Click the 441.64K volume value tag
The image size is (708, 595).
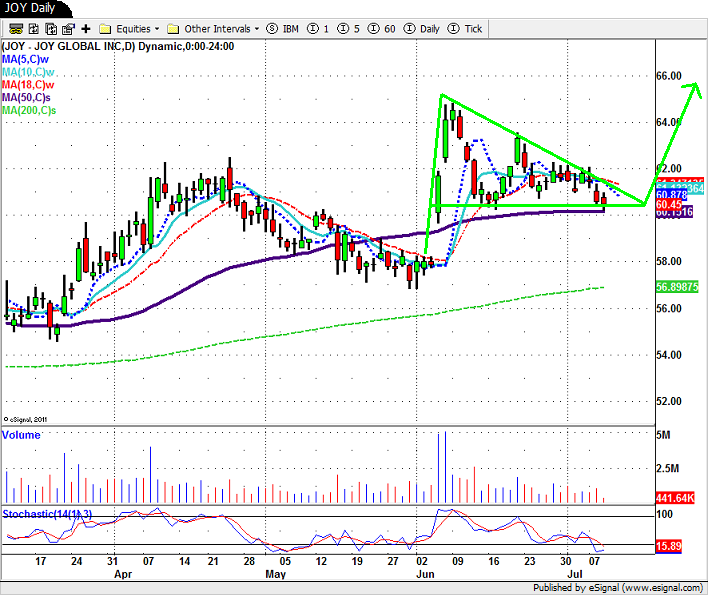[675, 498]
